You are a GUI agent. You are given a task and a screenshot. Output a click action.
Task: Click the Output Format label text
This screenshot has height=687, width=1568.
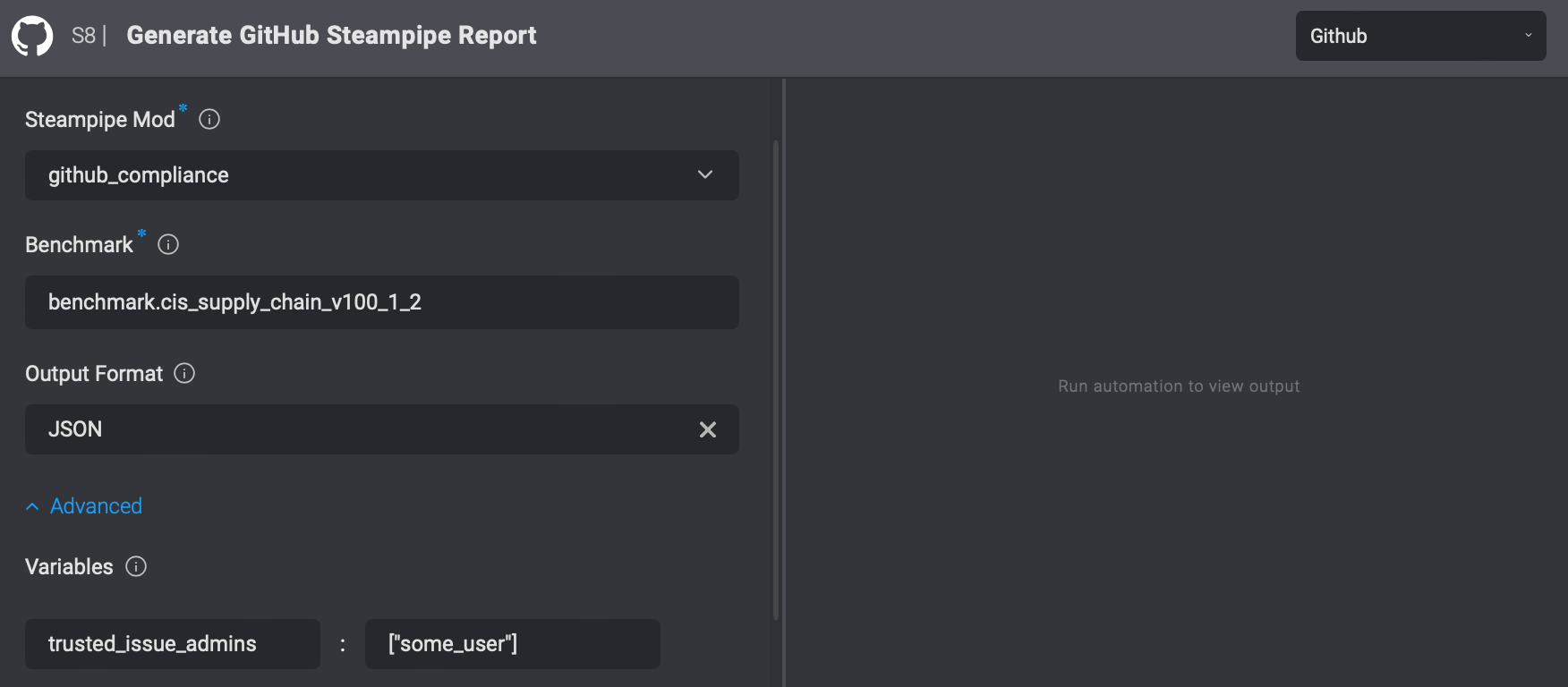94,374
